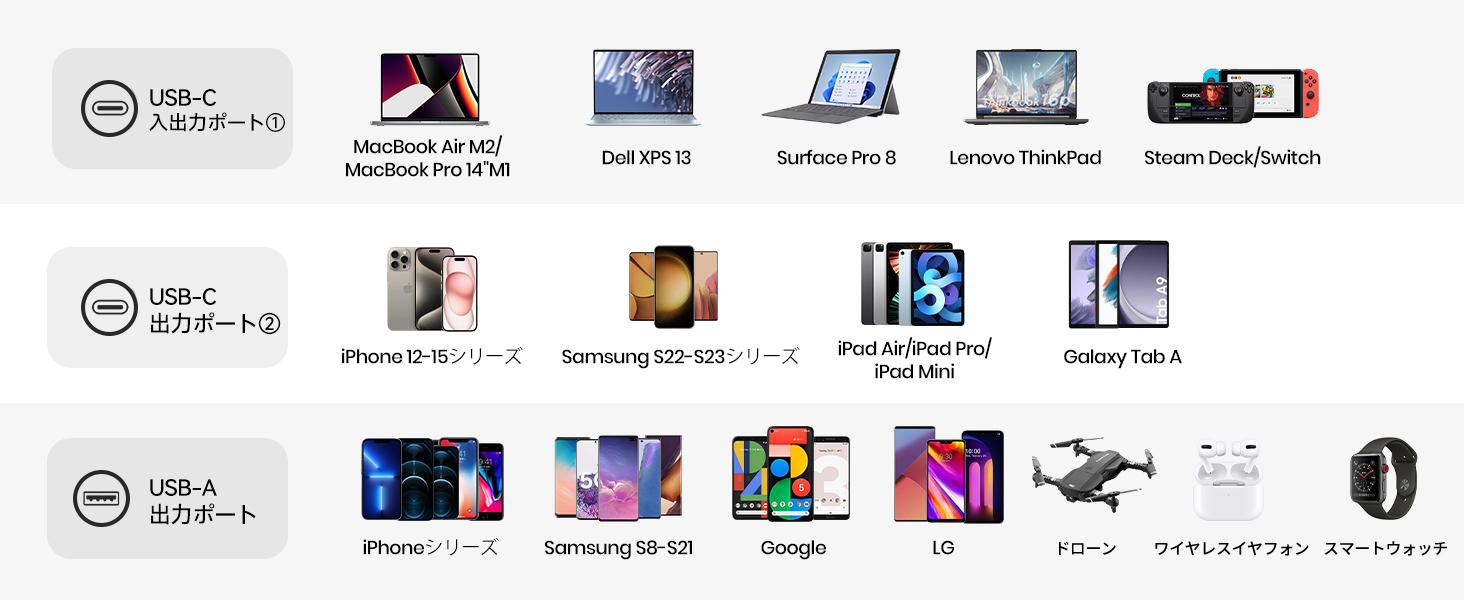Viewport: 1464px width, 600px height.
Task: Click the drone (ドローン) icon
Action: 1092,475
